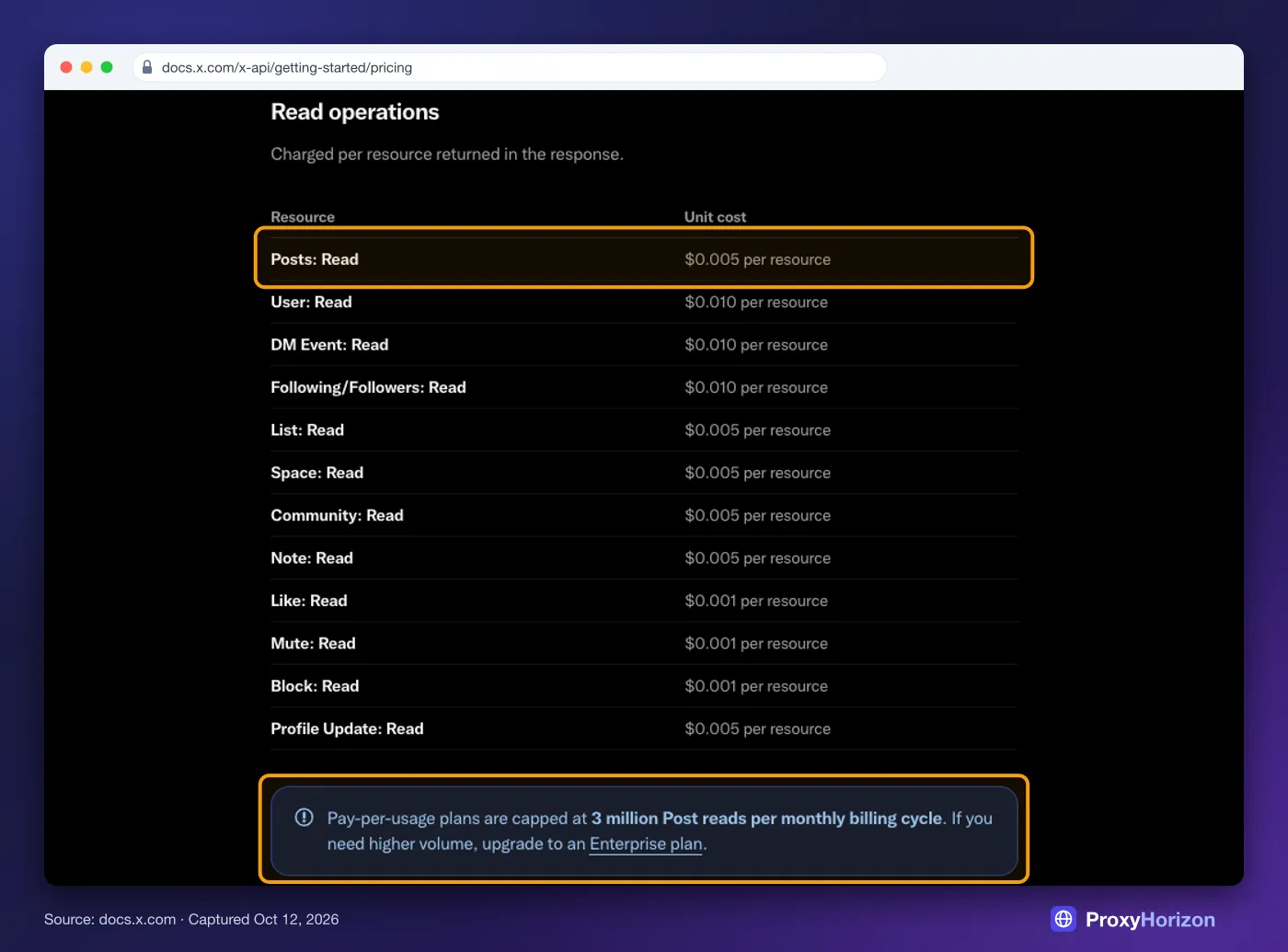Select the Following/Followers: Read row
Viewport: 1288px width, 952px height.
coord(644,387)
